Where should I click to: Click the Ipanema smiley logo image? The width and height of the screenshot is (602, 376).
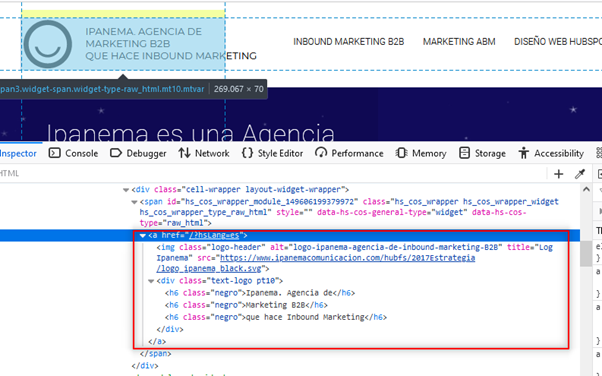click(48, 44)
